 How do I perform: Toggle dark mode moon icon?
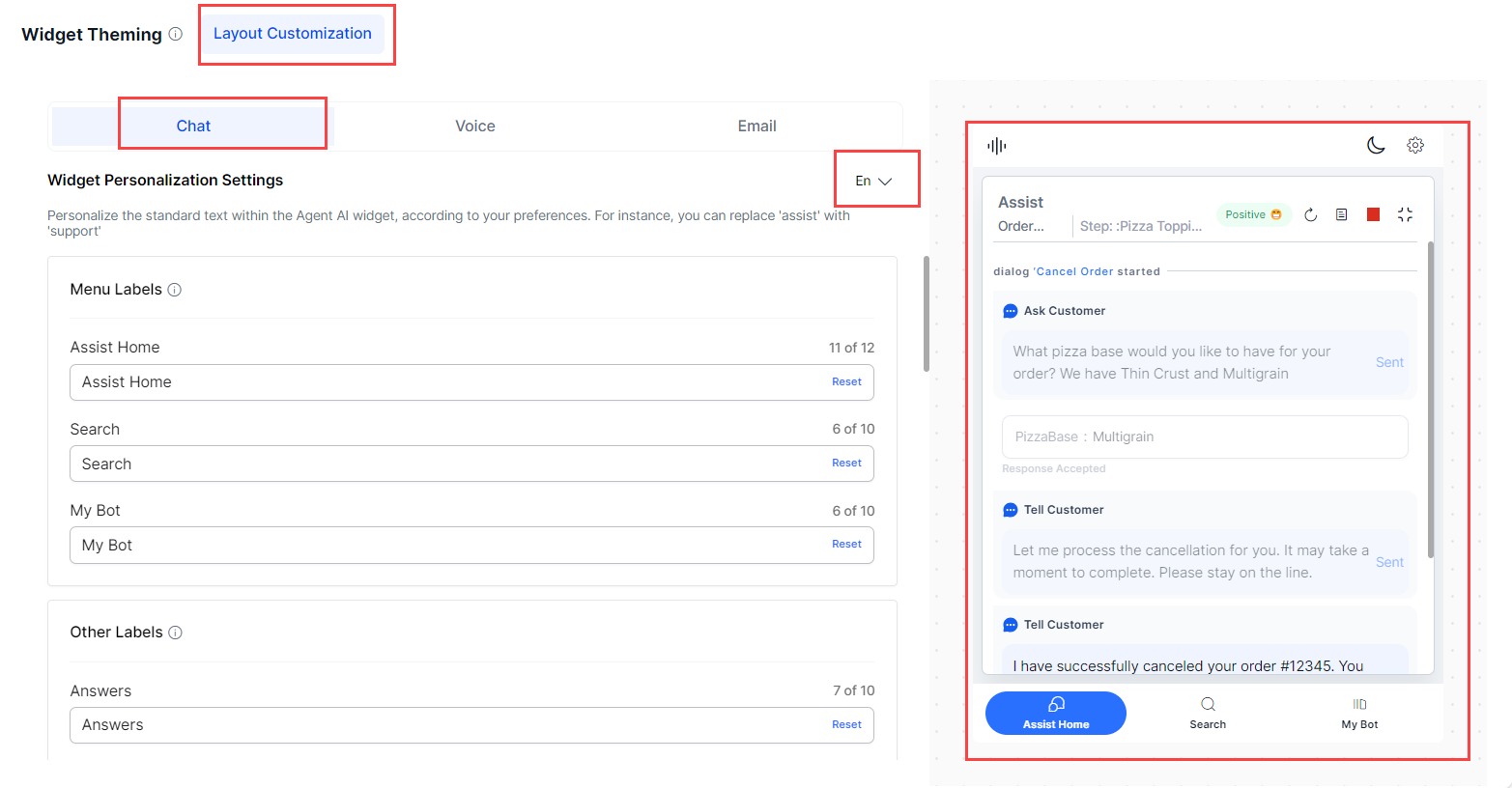1376,145
